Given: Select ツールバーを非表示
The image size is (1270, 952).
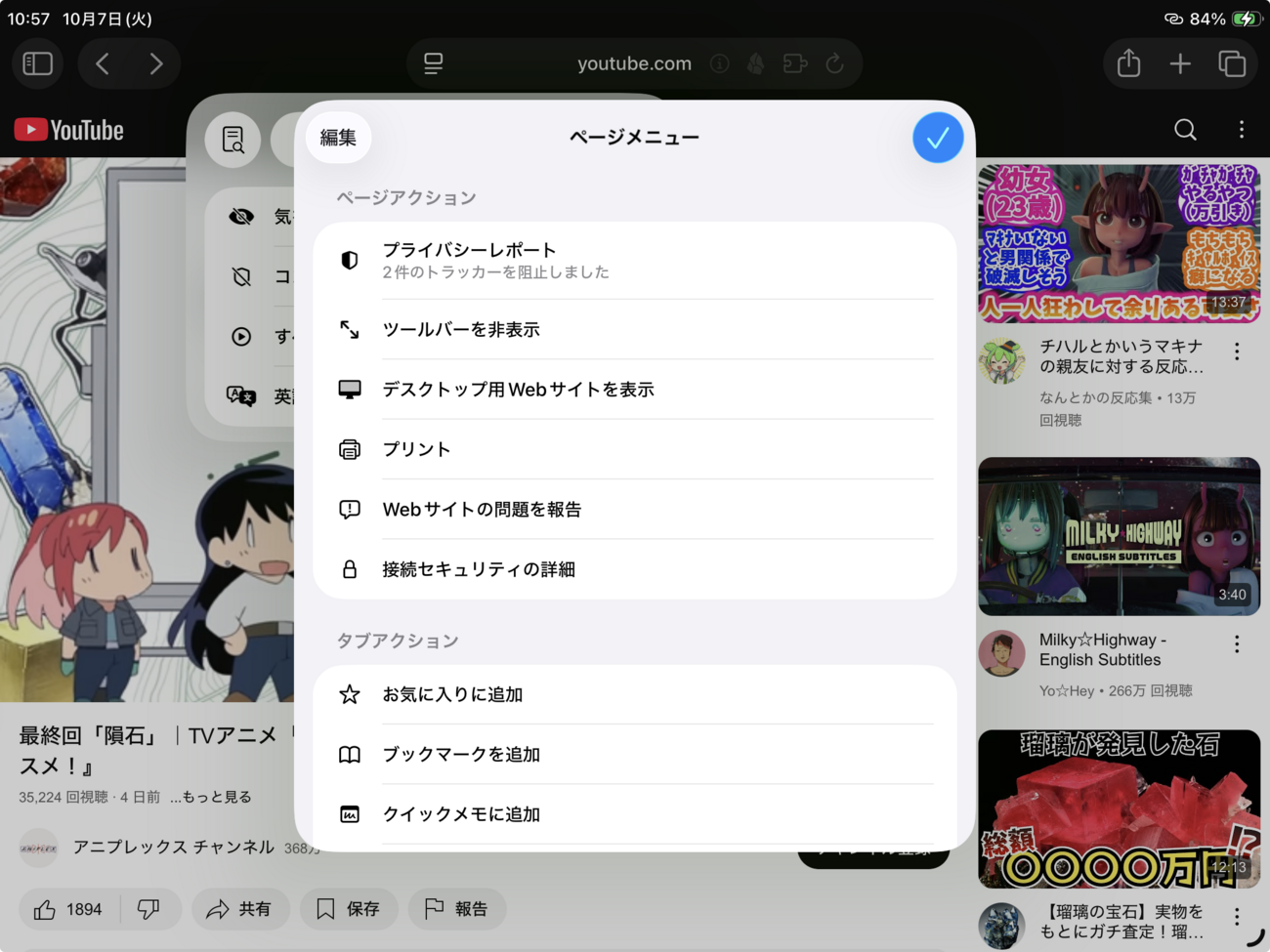Looking at the screenshot, I should tap(635, 329).
